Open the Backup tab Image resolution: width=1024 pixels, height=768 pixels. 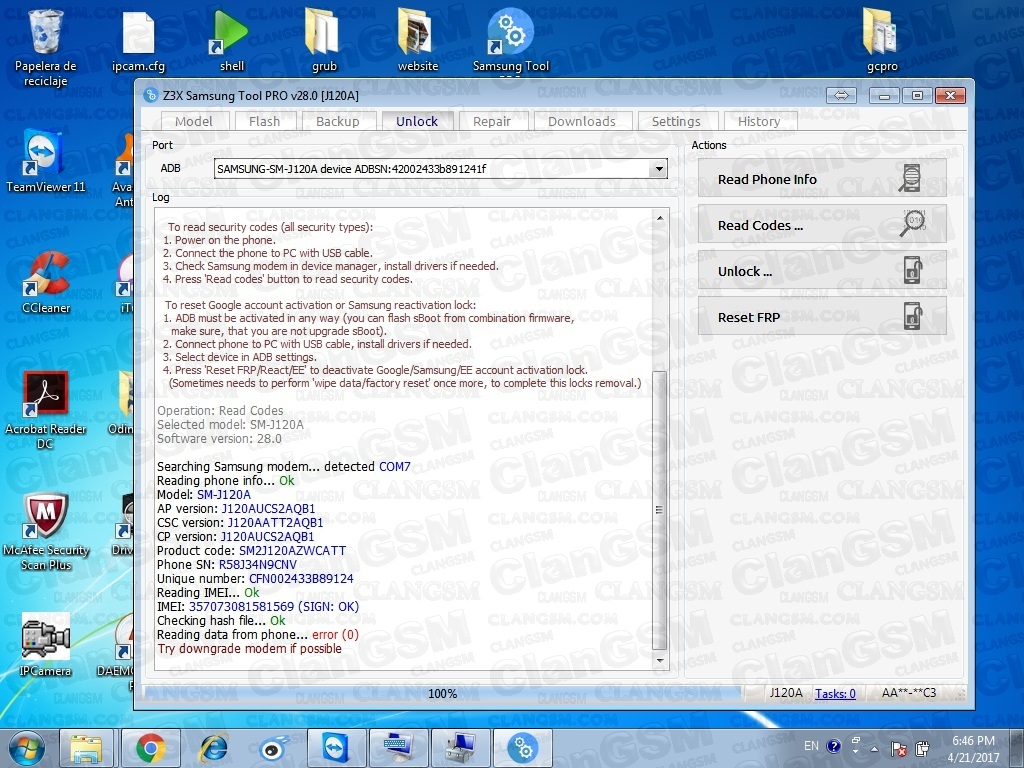pos(338,121)
